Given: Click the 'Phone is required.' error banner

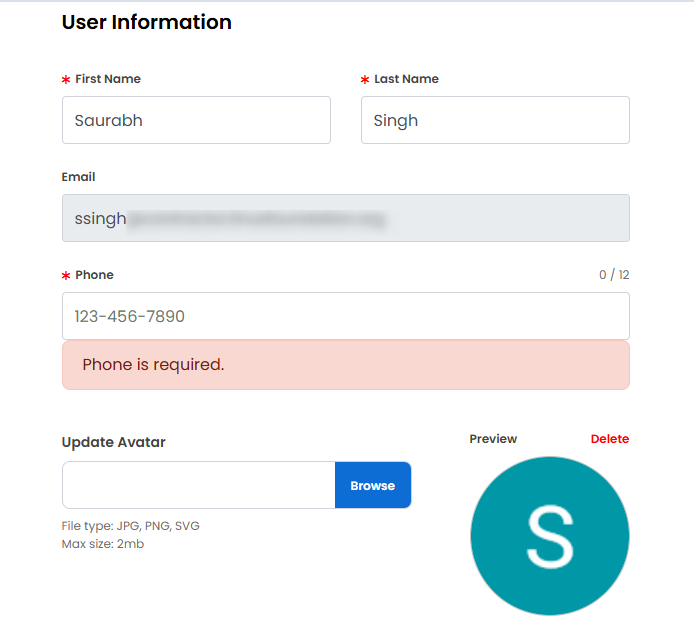Looking at the screenshot, I should (x=345, y=365).
